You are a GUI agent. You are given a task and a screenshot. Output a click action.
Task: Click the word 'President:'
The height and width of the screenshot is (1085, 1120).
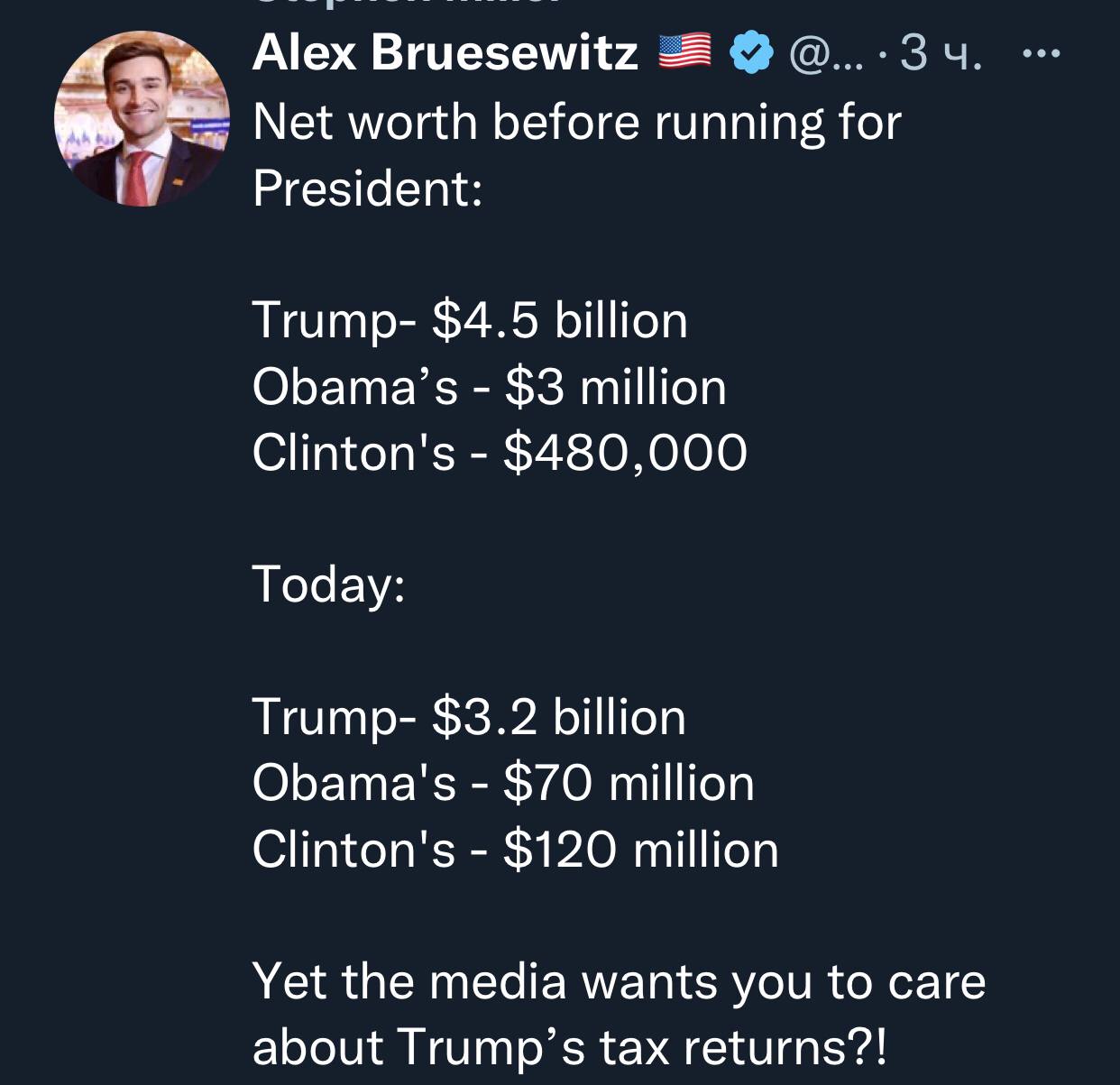pos(367,188)
